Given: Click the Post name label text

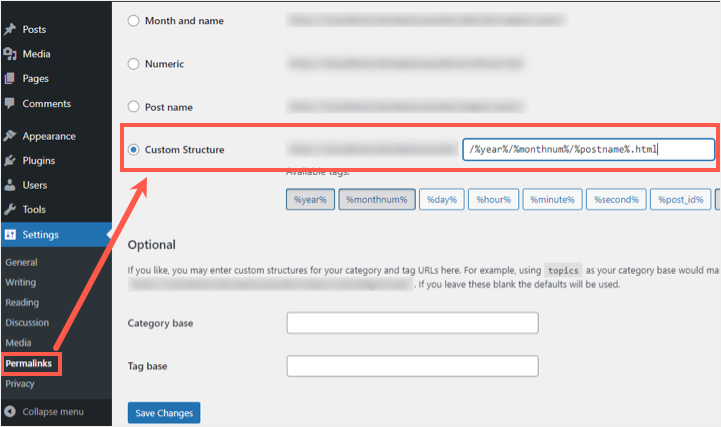Looking at the screenshot, I should tap(169, 107).
